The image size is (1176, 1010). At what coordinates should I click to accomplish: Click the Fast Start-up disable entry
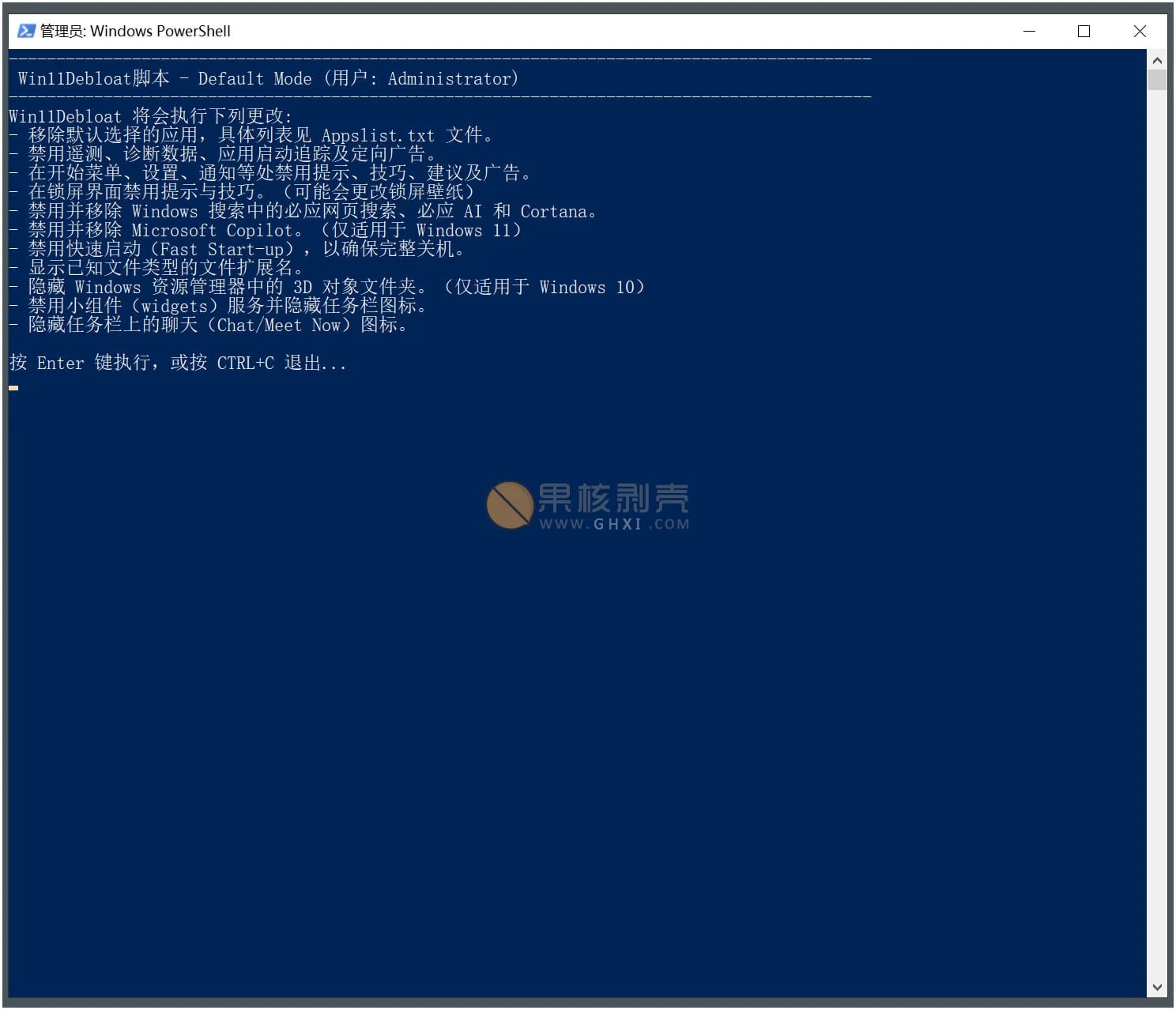[x=237, y=249]
